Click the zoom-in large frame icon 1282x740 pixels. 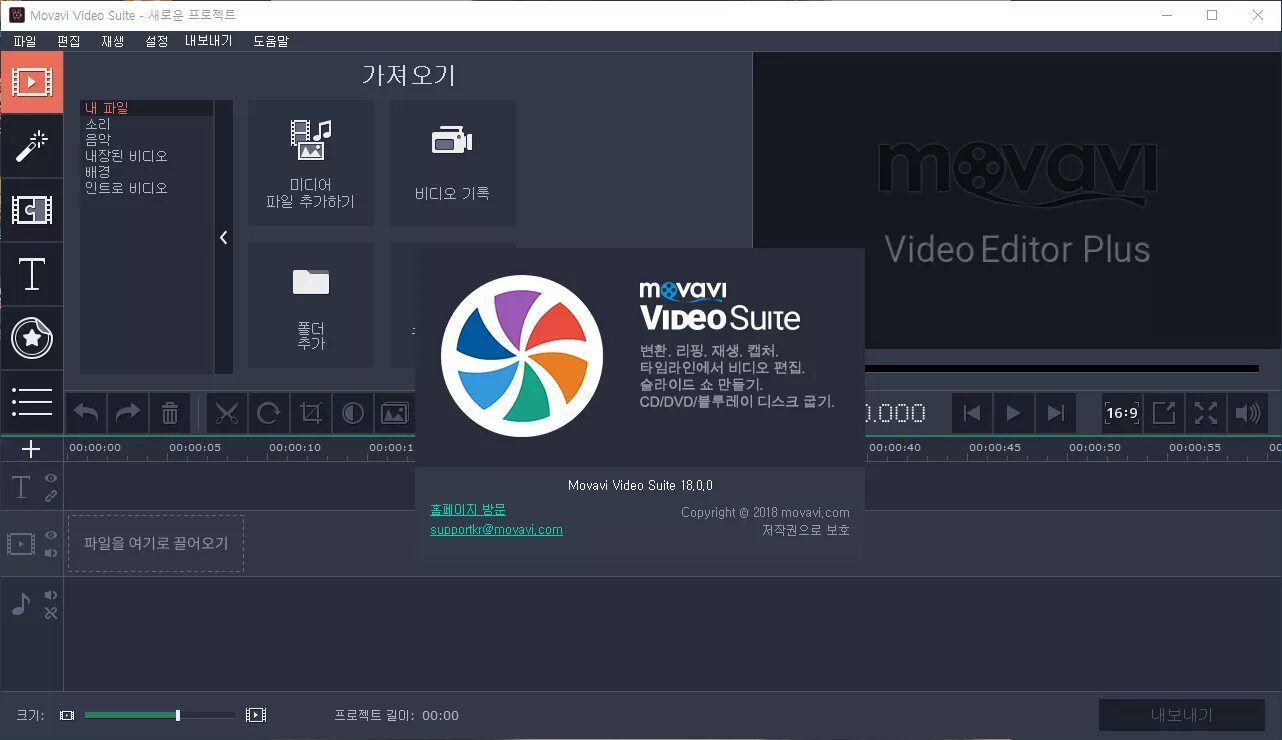[x=256, y=715]
